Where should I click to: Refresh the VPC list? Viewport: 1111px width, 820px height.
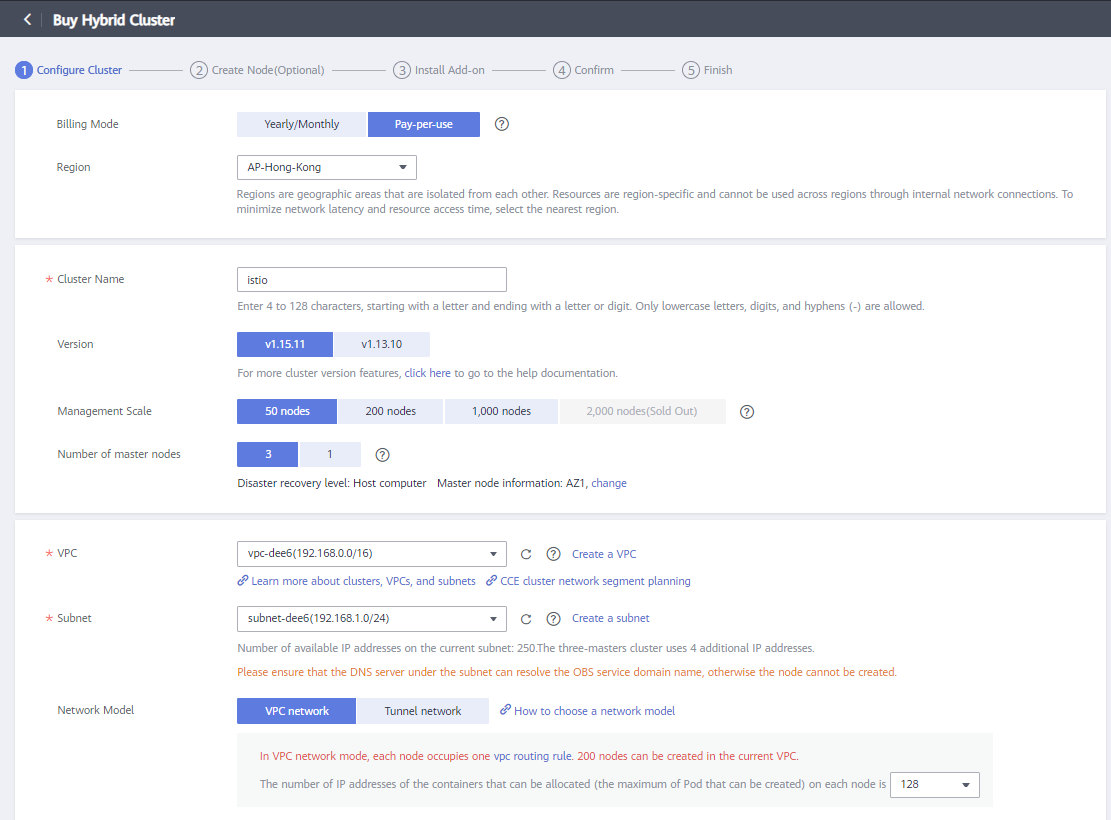tap(526, 554)
